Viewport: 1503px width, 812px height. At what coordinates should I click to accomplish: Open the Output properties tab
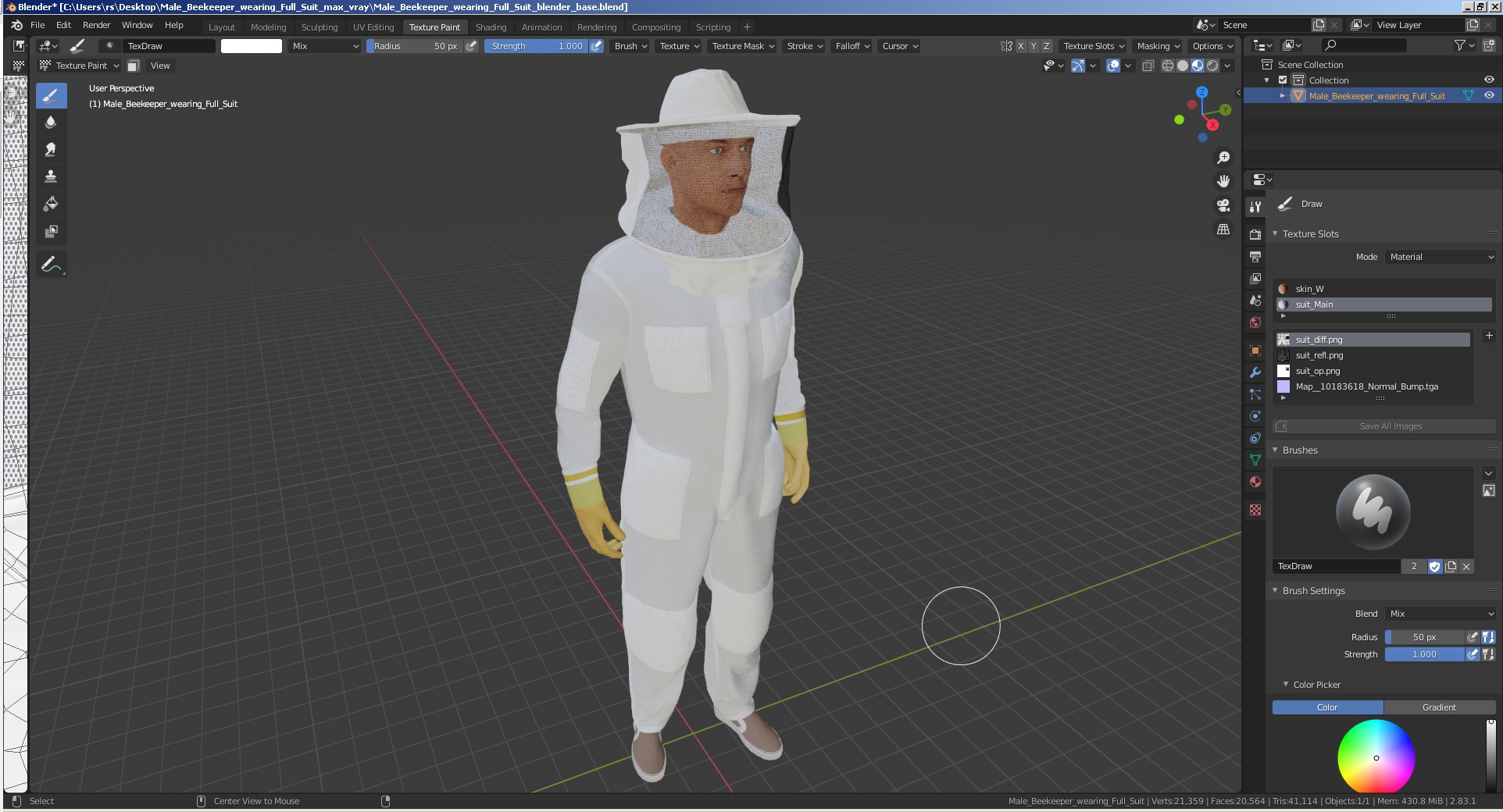(1255, 256)
